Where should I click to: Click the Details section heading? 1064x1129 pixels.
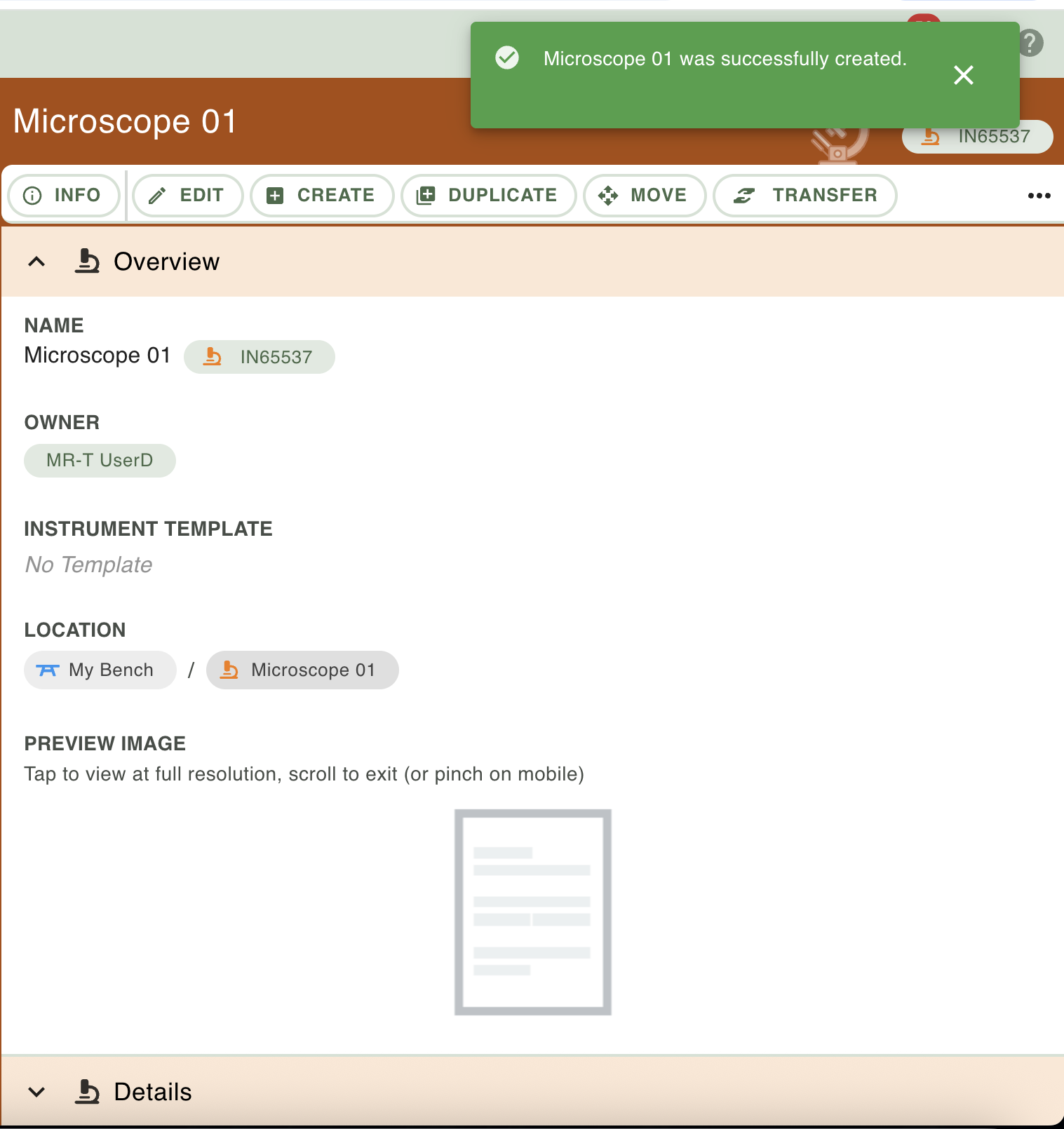pos(153,1092)
